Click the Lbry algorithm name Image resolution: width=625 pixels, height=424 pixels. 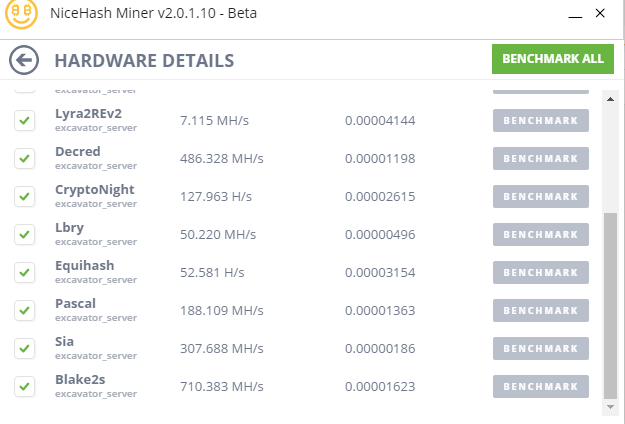(x=69, y=228)
